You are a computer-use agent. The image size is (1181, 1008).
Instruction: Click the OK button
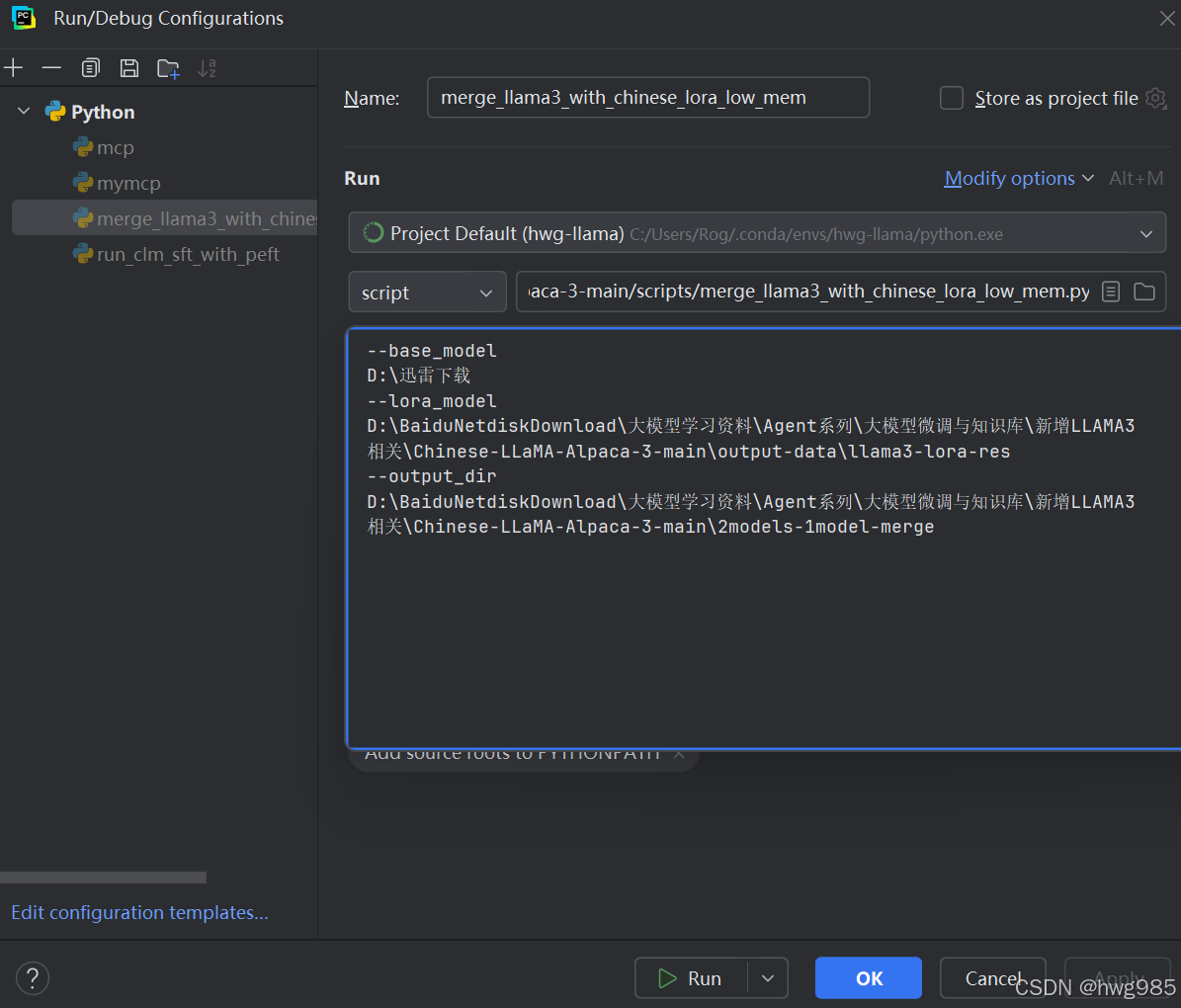(x=869, y=978)
